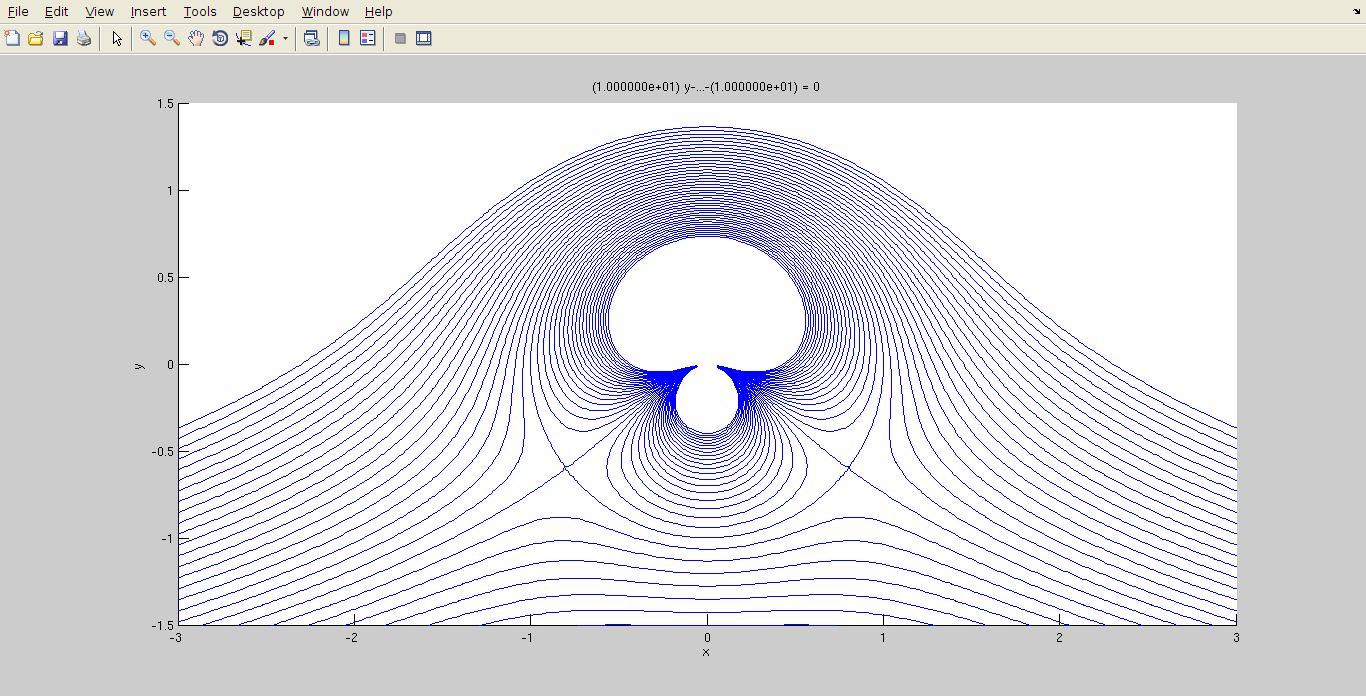Expand the brush color dropdown arrow

coord(285,39)
